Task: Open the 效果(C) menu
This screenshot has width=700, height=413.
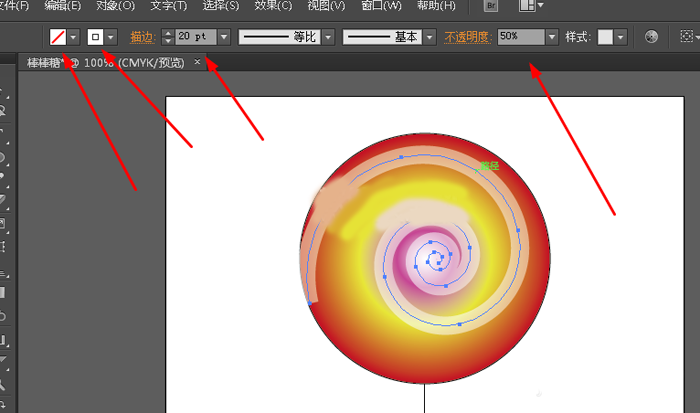Action: [273, 6]
